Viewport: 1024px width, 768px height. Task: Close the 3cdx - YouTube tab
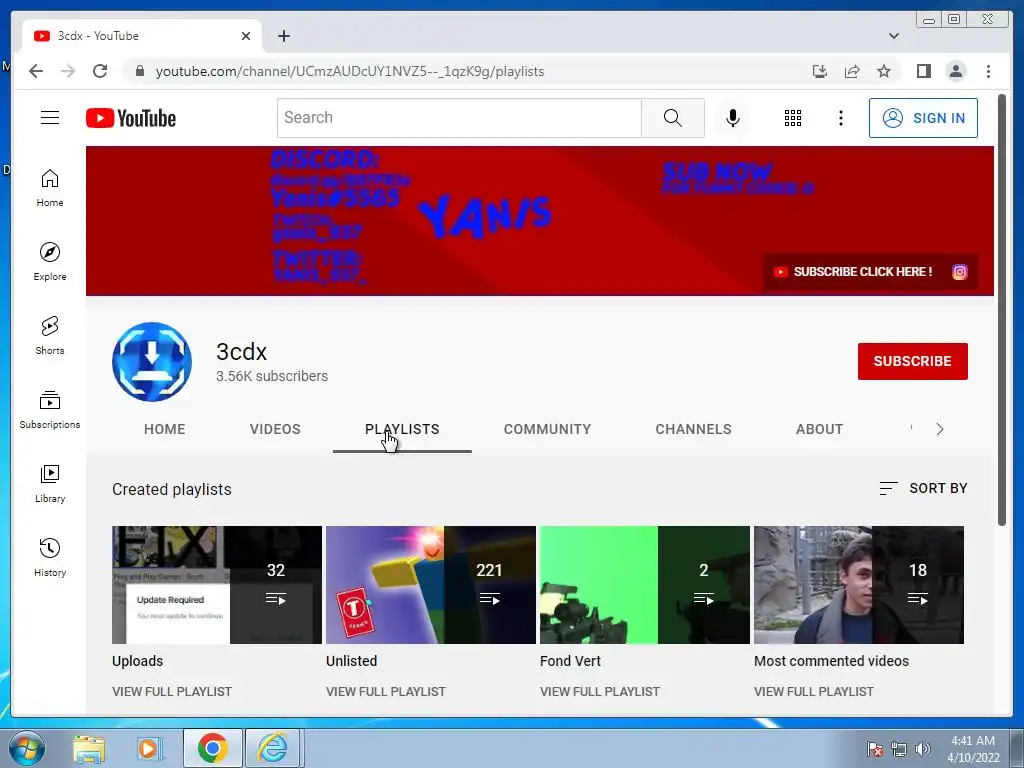[246, 36]
